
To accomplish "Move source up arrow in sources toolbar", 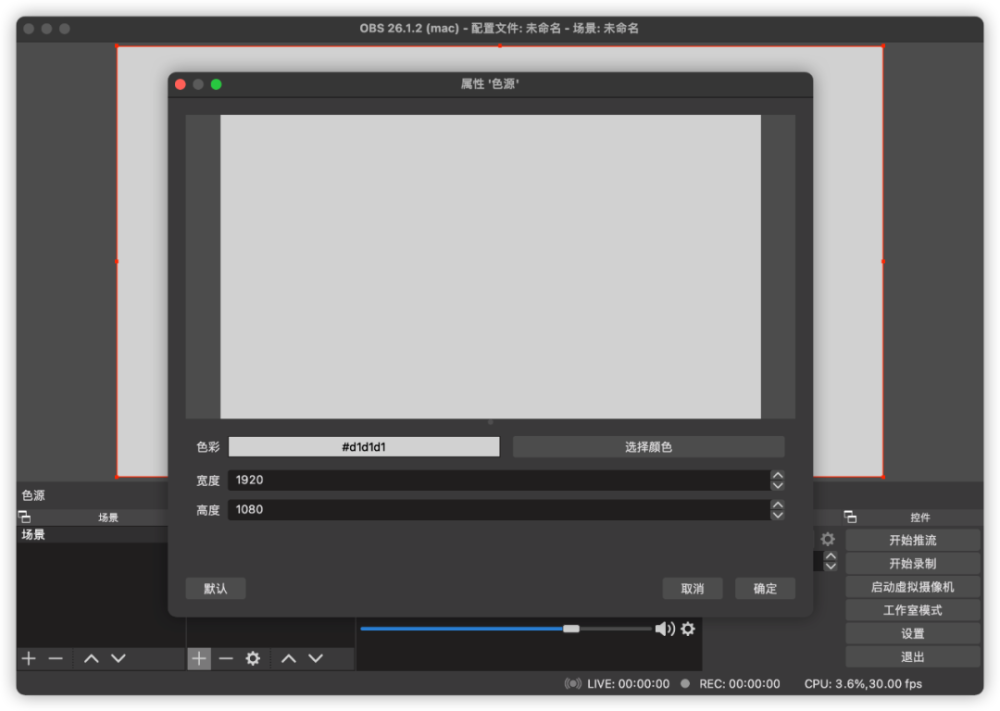I will click(288, 658).
